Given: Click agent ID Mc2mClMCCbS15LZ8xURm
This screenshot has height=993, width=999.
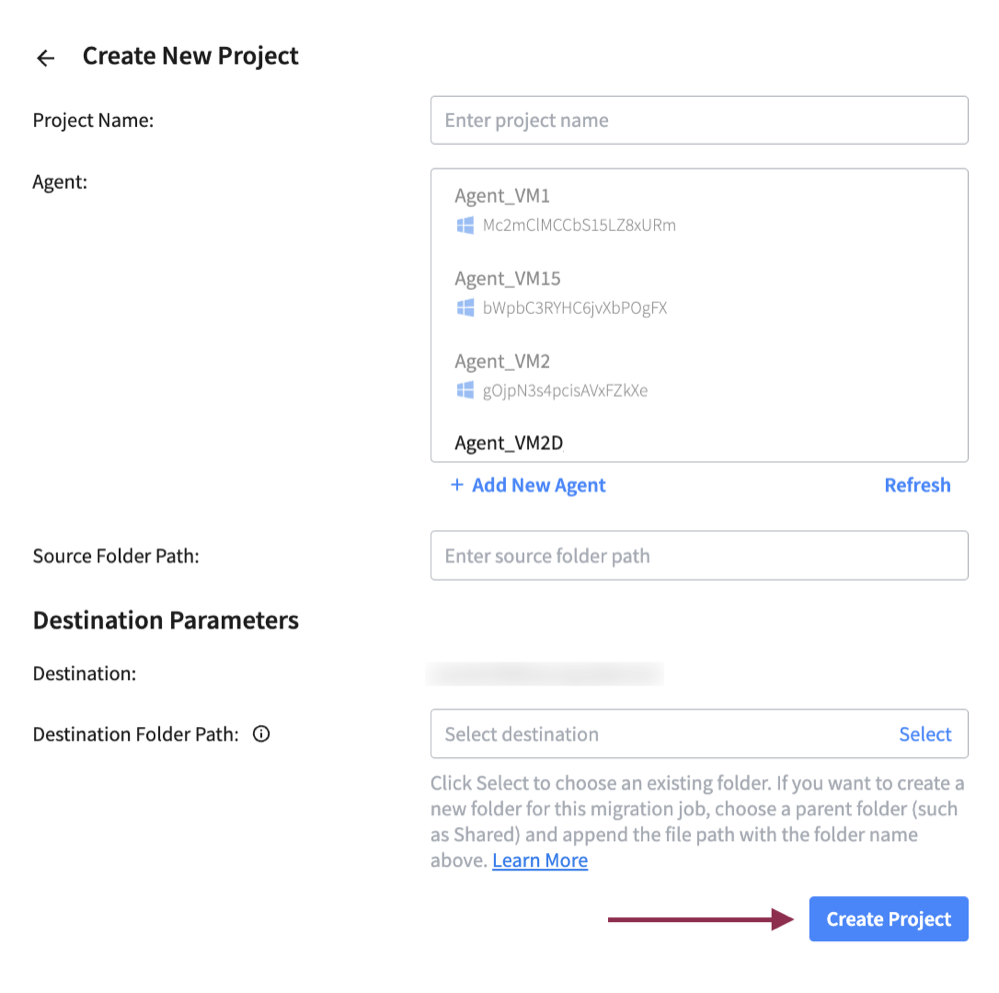Looking at the screenshot, I should [x=579, y=225].
